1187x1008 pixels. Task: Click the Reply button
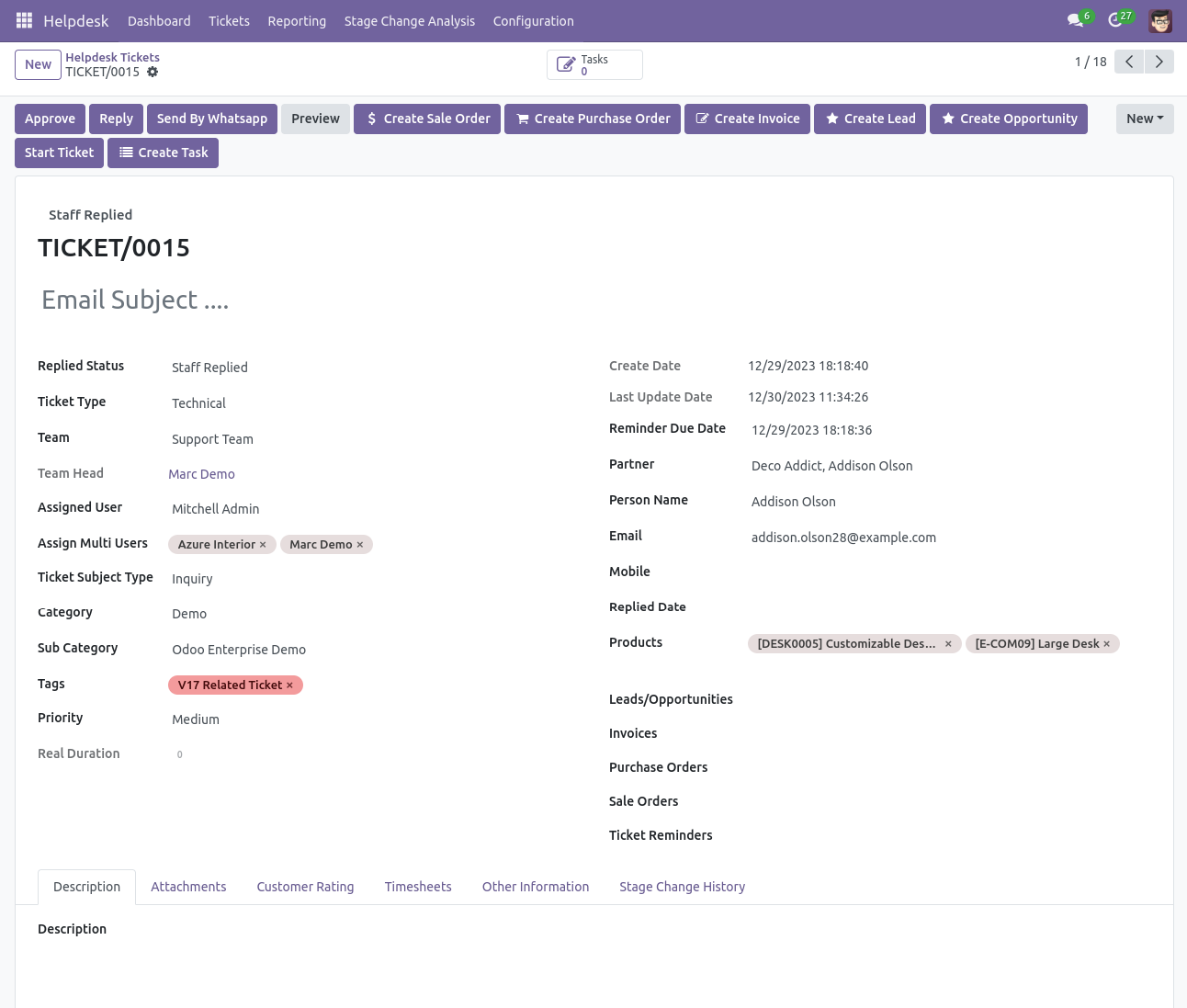116,119
